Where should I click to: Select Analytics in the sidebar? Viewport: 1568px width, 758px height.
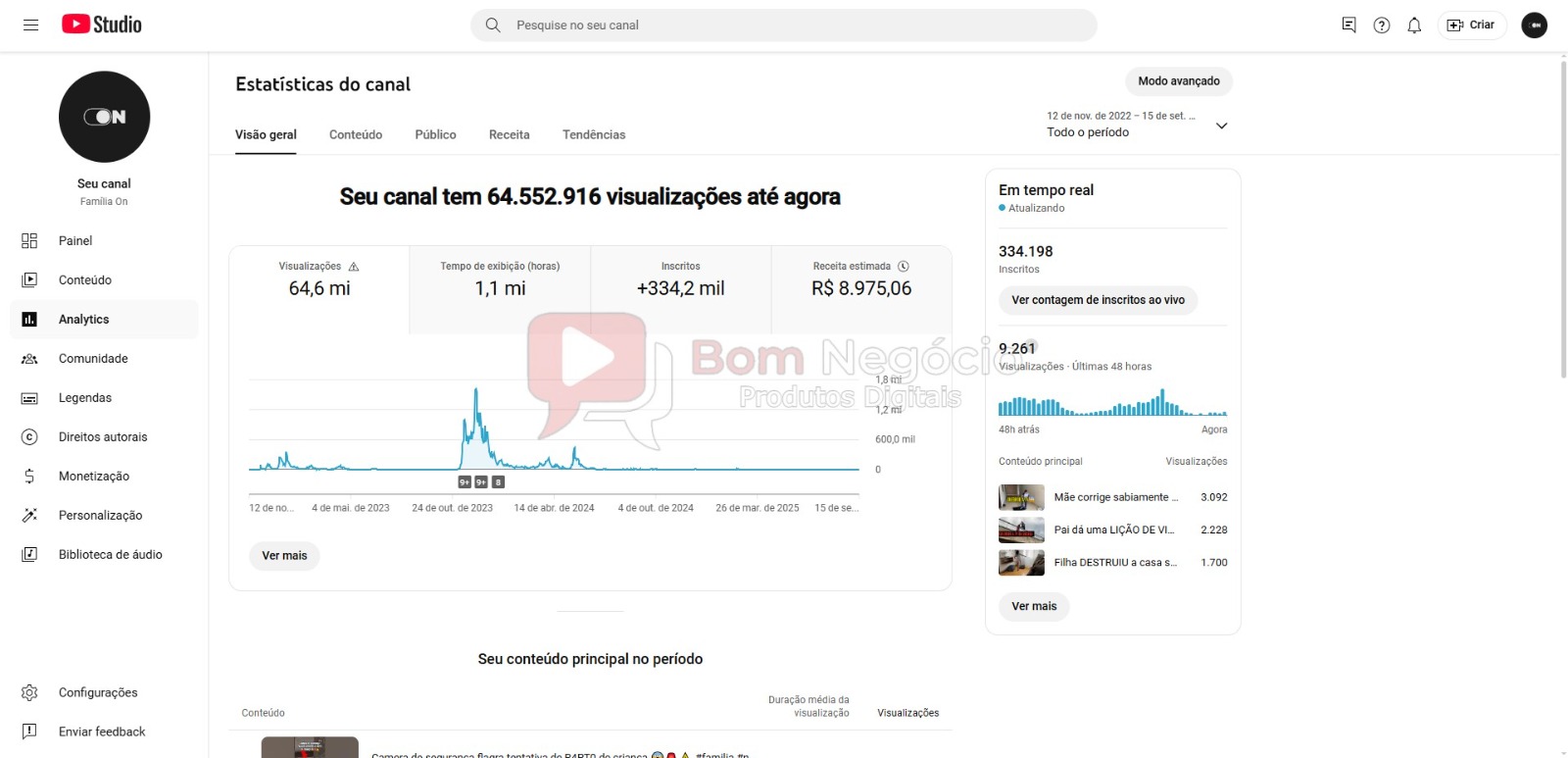(x=104, y=319)
